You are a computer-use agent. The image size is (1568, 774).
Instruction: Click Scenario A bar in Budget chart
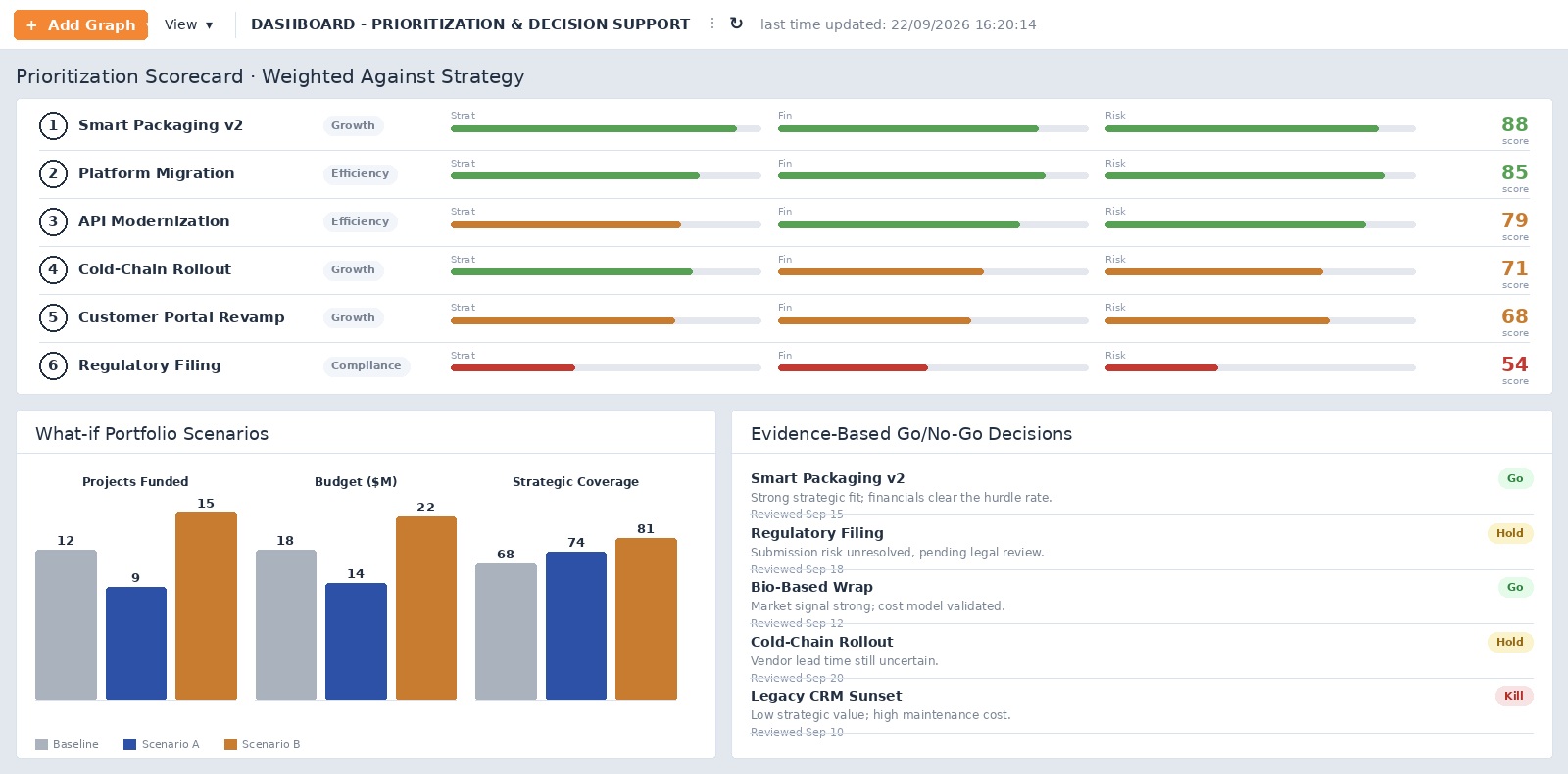coord(356,642)
